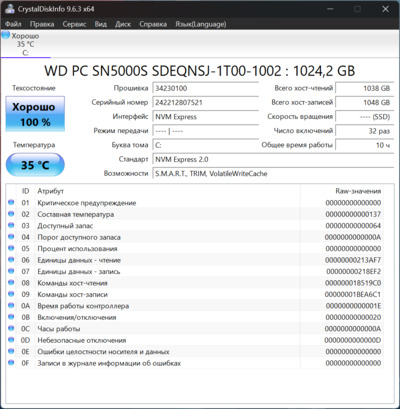Open the Файл menu

point(13,24)
